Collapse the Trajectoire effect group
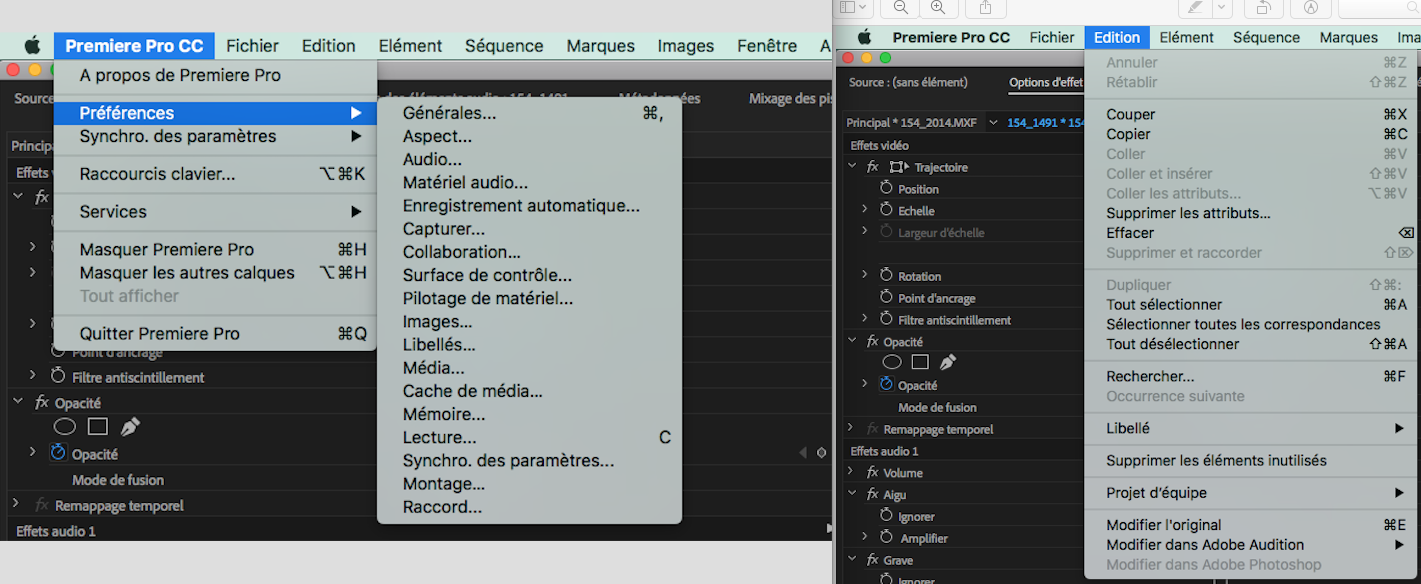Viewport: 1421px width, 584px height. point(852,167)
